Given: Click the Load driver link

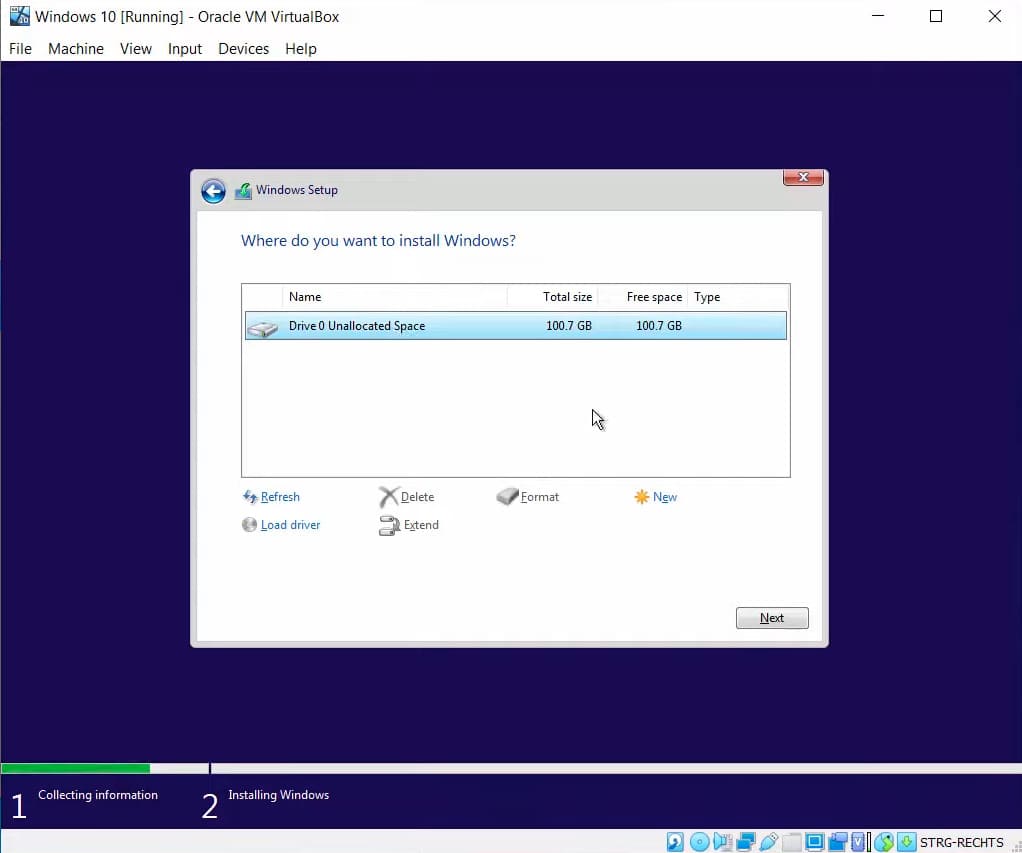Looking at the screenshot, I should (x=290, y=525).
